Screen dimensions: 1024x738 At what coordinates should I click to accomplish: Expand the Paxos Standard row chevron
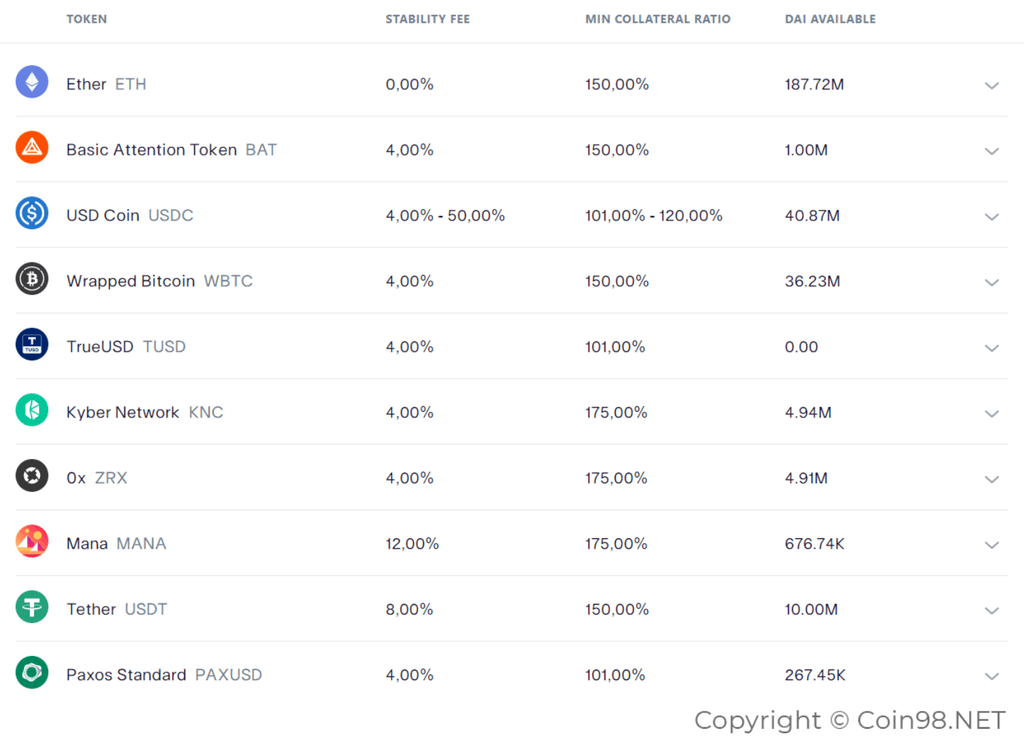[991, 676]
